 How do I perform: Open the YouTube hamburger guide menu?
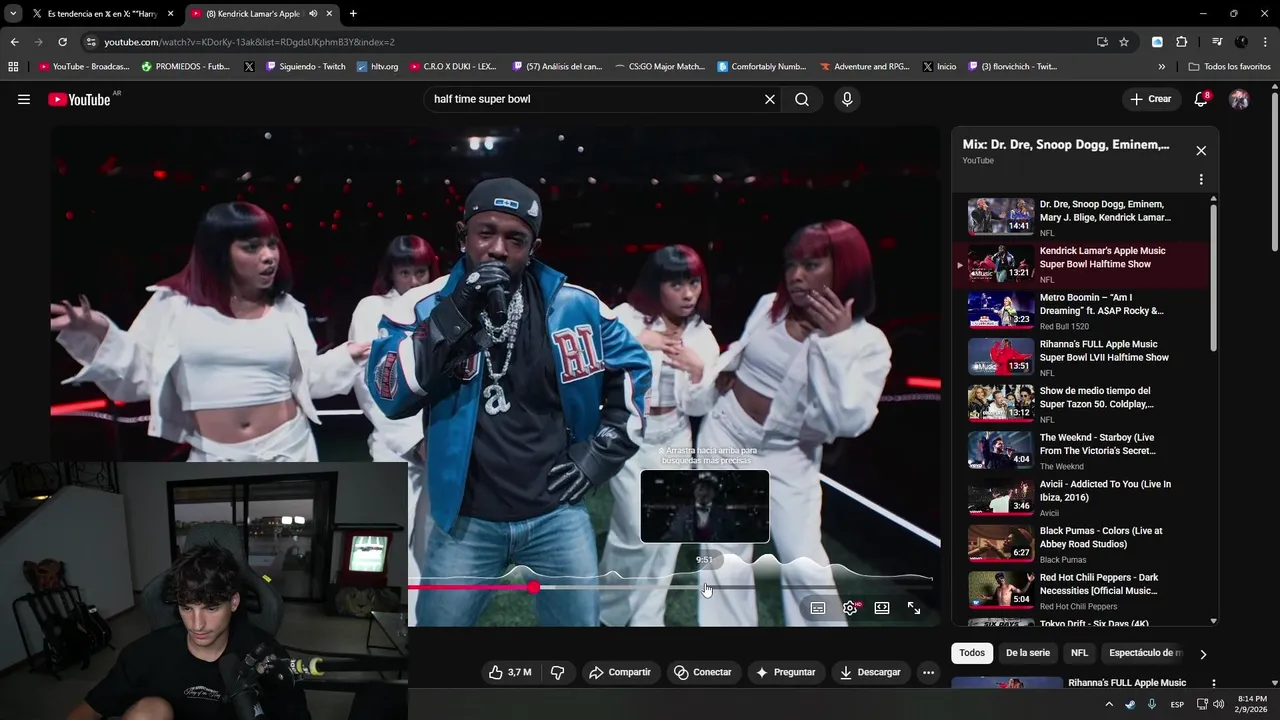tap(24, 99)
